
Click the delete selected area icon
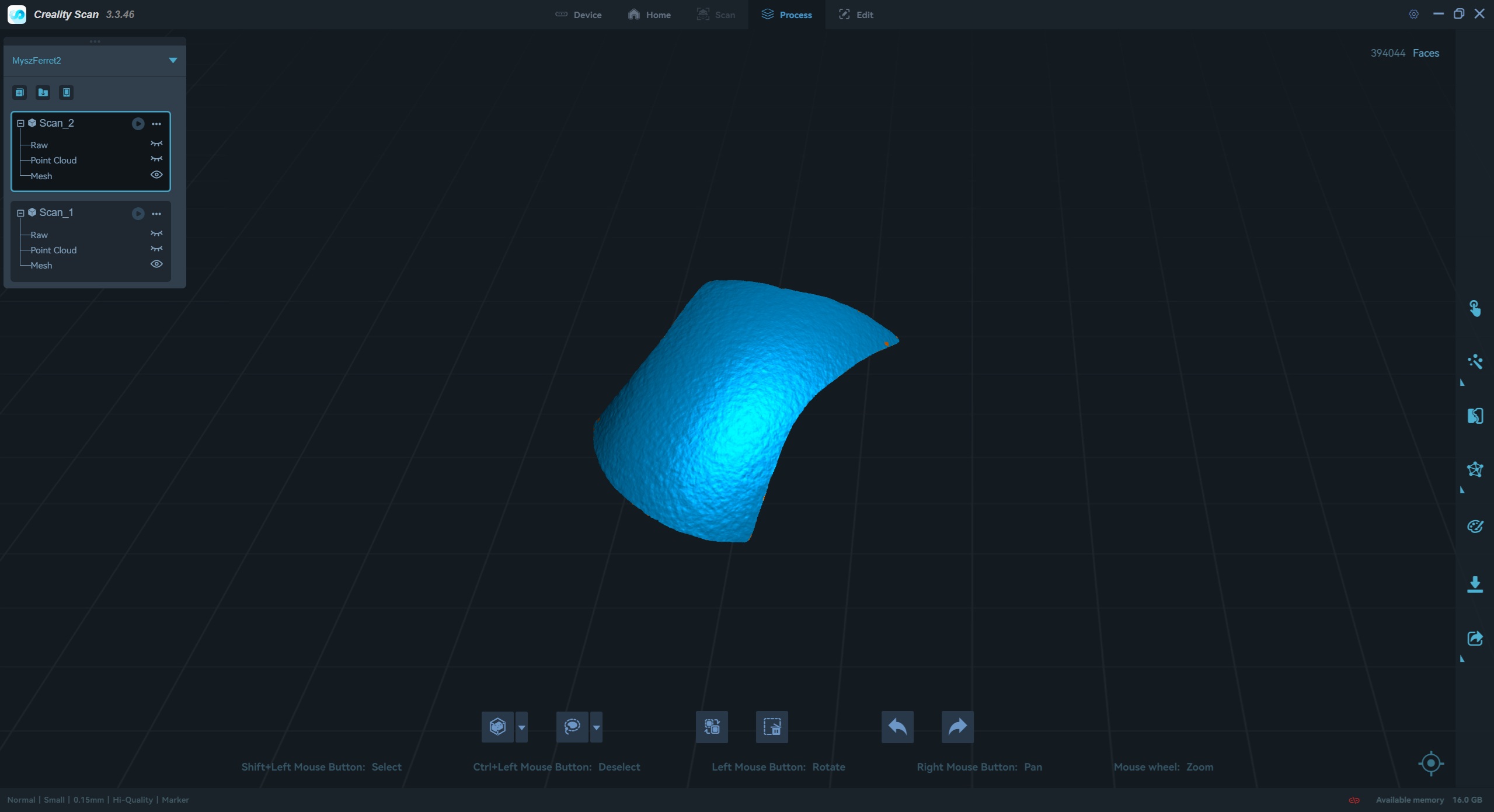tap(772, 727)
